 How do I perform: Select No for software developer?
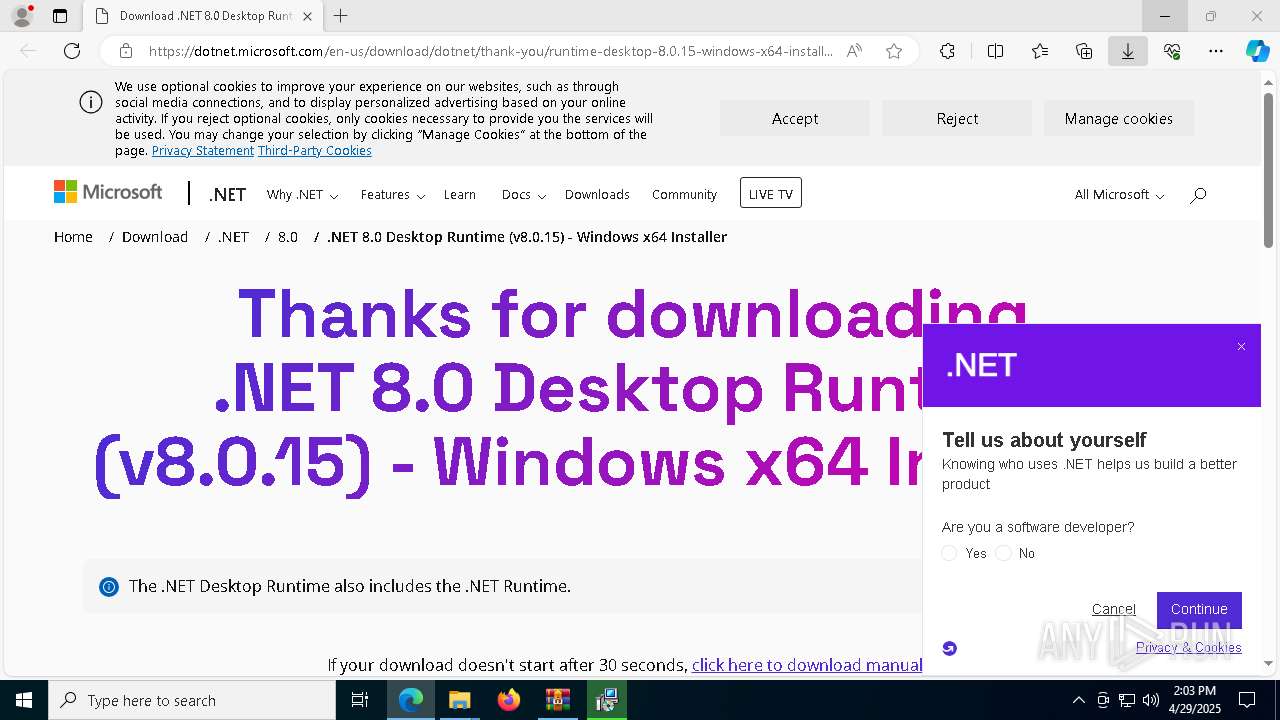click(1003, 553)
